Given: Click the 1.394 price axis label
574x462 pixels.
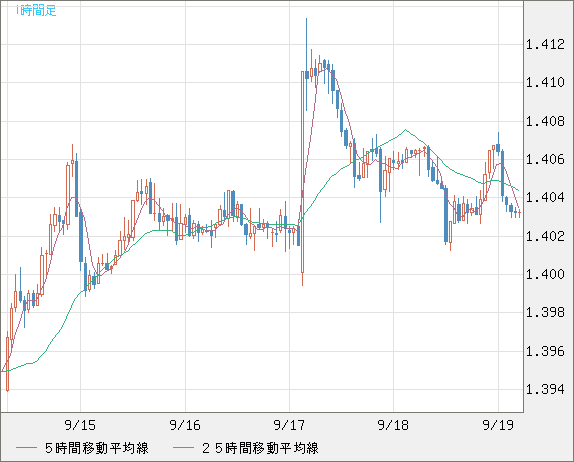Looking at the screenshot, I should [545, 390].
